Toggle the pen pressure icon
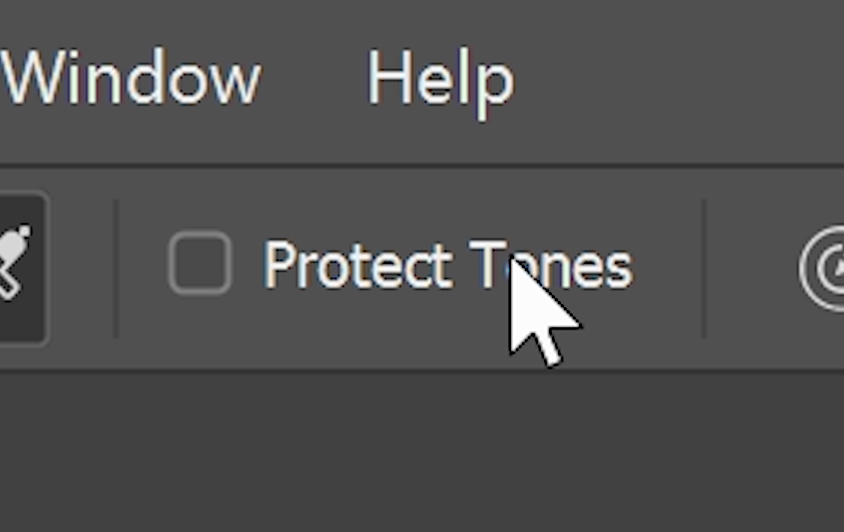 pyautogui.click(x=826, y=268)
